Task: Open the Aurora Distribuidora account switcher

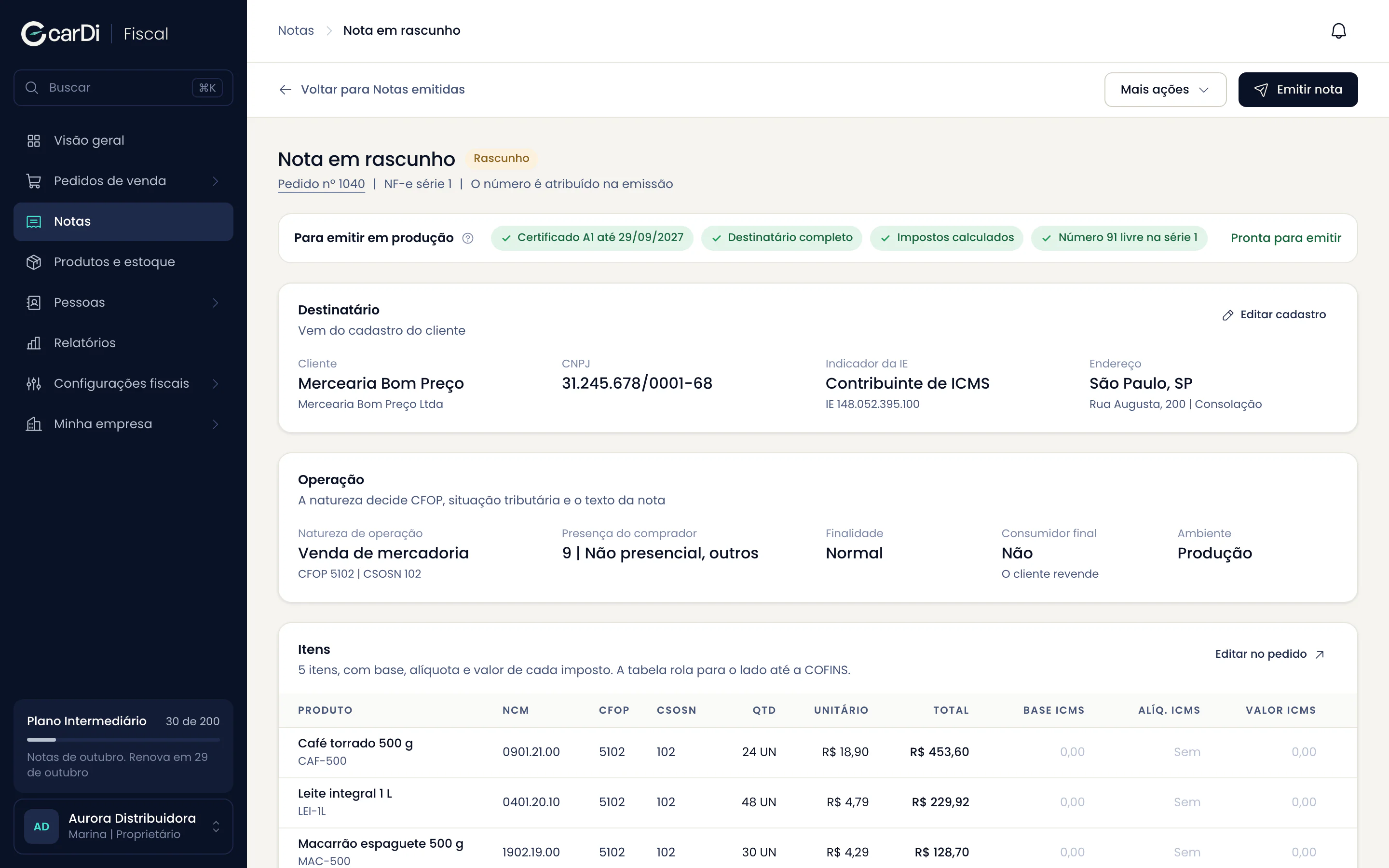Action: 123,826
